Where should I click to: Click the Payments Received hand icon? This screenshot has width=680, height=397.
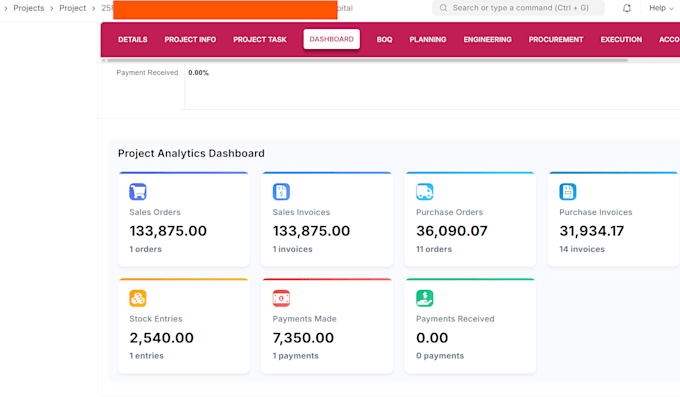click(425, 299)
